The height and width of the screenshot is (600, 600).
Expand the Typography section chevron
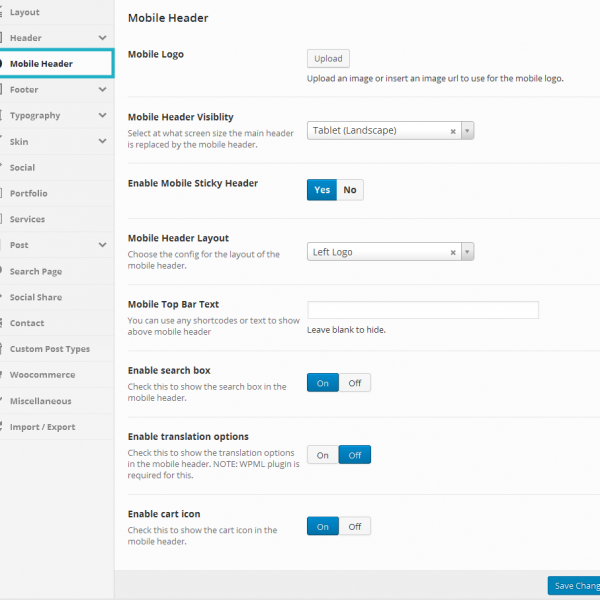(103, 116)
